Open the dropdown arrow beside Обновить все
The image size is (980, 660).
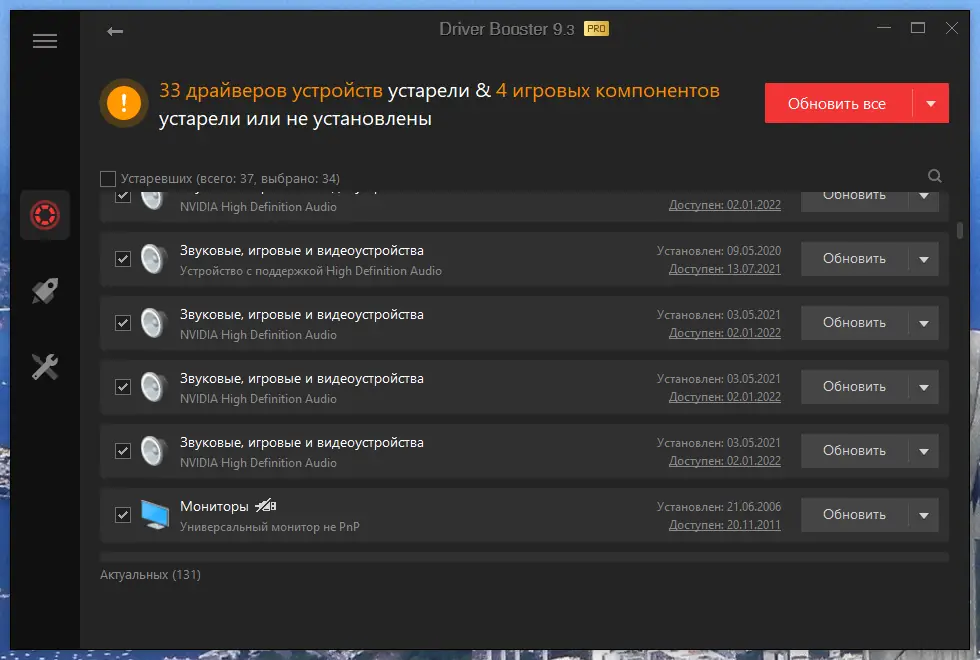tap(929, 103)
